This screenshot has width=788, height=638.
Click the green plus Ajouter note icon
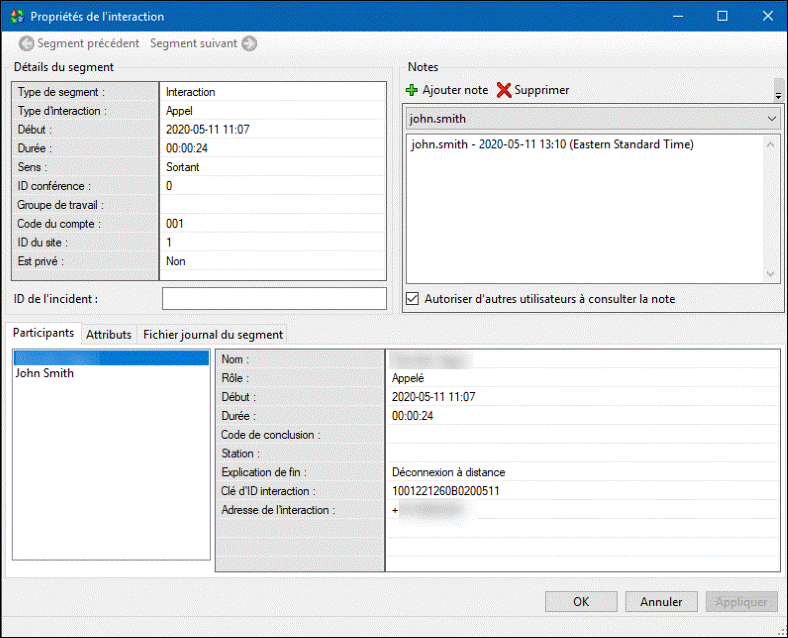point(412,90)
